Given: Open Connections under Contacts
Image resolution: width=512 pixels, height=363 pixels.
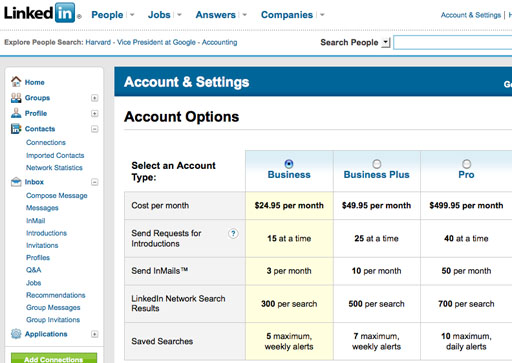Looking at the screenshot, I should point(46,142).
